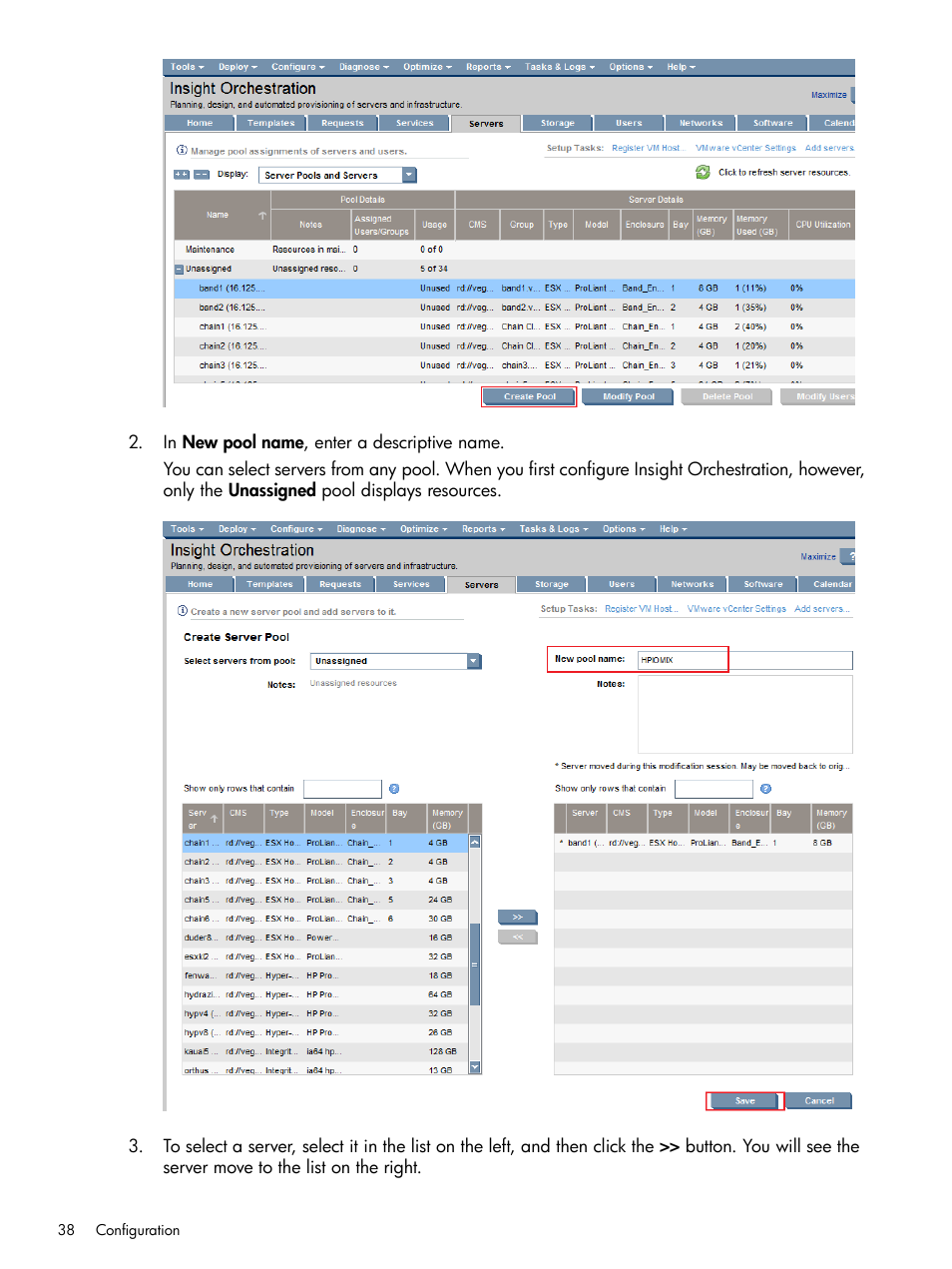Click the Notes text area under New pool name
The image size is (952, 1269).
pos(744,713)
